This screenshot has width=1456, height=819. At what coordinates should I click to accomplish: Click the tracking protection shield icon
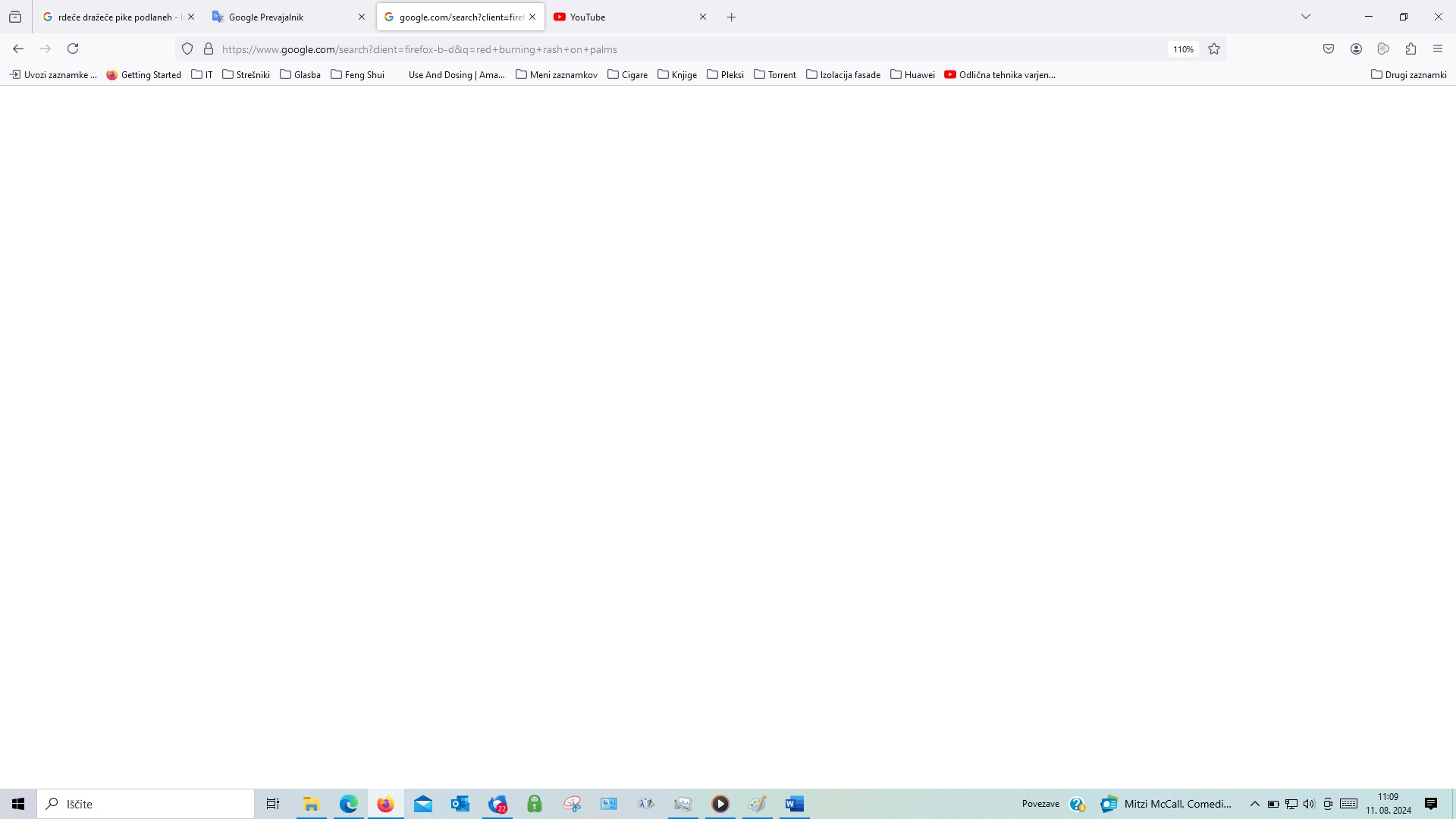tap(187, 49)
